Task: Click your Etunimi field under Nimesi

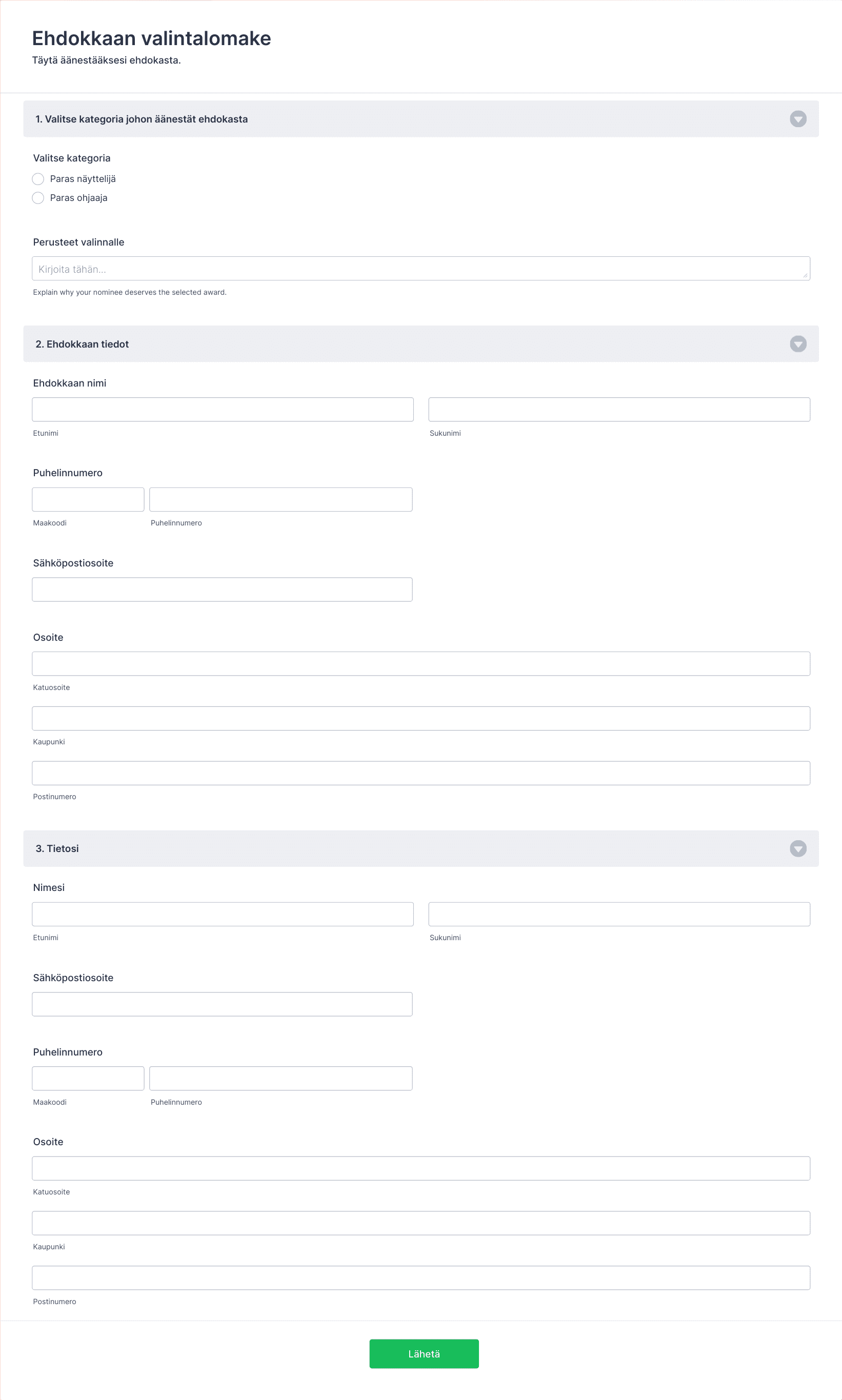Action: 223,914
